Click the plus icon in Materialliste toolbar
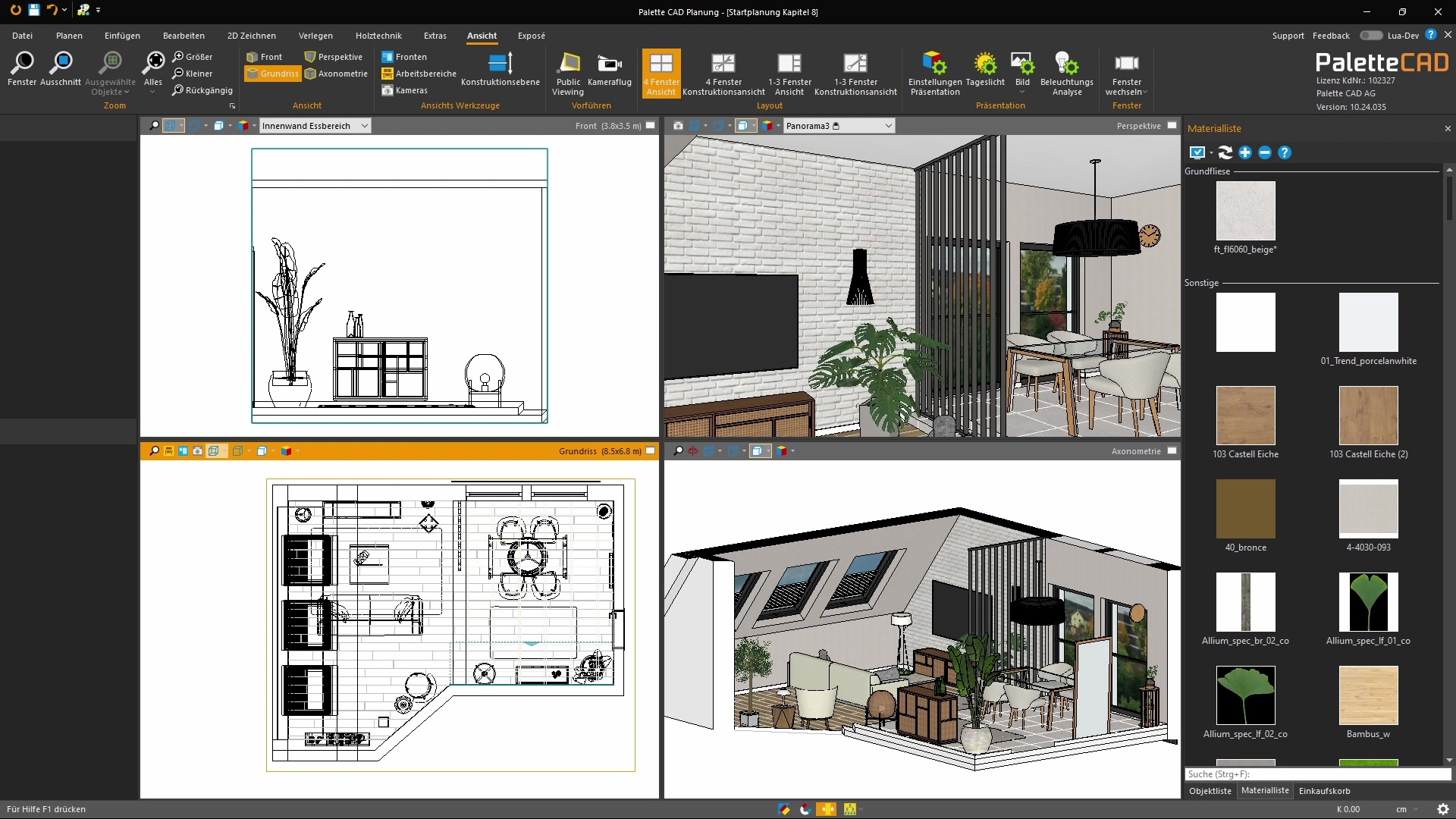Viewport: 1456px width, 819px height. 1245,152
